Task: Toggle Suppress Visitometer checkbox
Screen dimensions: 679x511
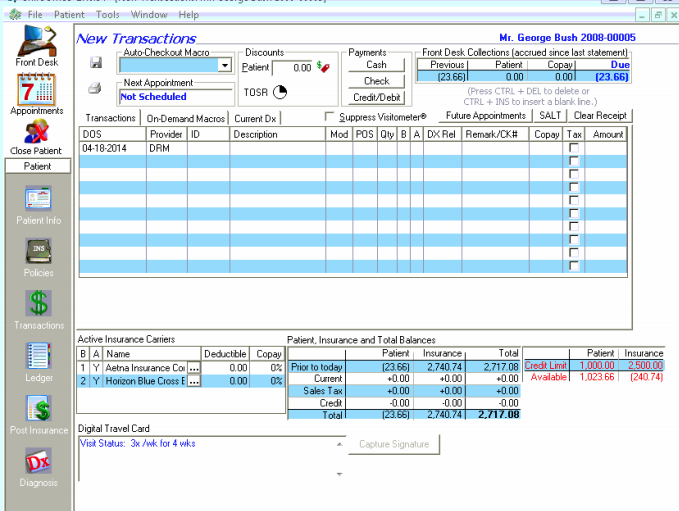Action: (330, 116)
